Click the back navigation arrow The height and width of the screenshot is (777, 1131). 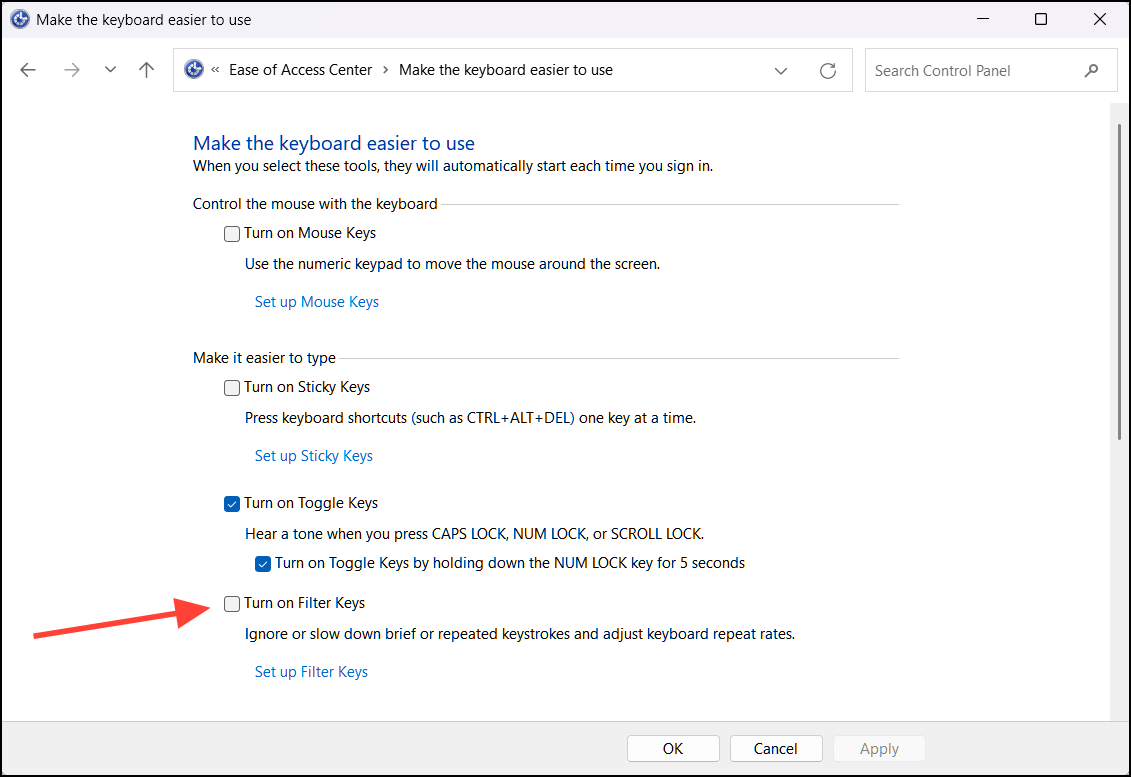click(28, 69)
